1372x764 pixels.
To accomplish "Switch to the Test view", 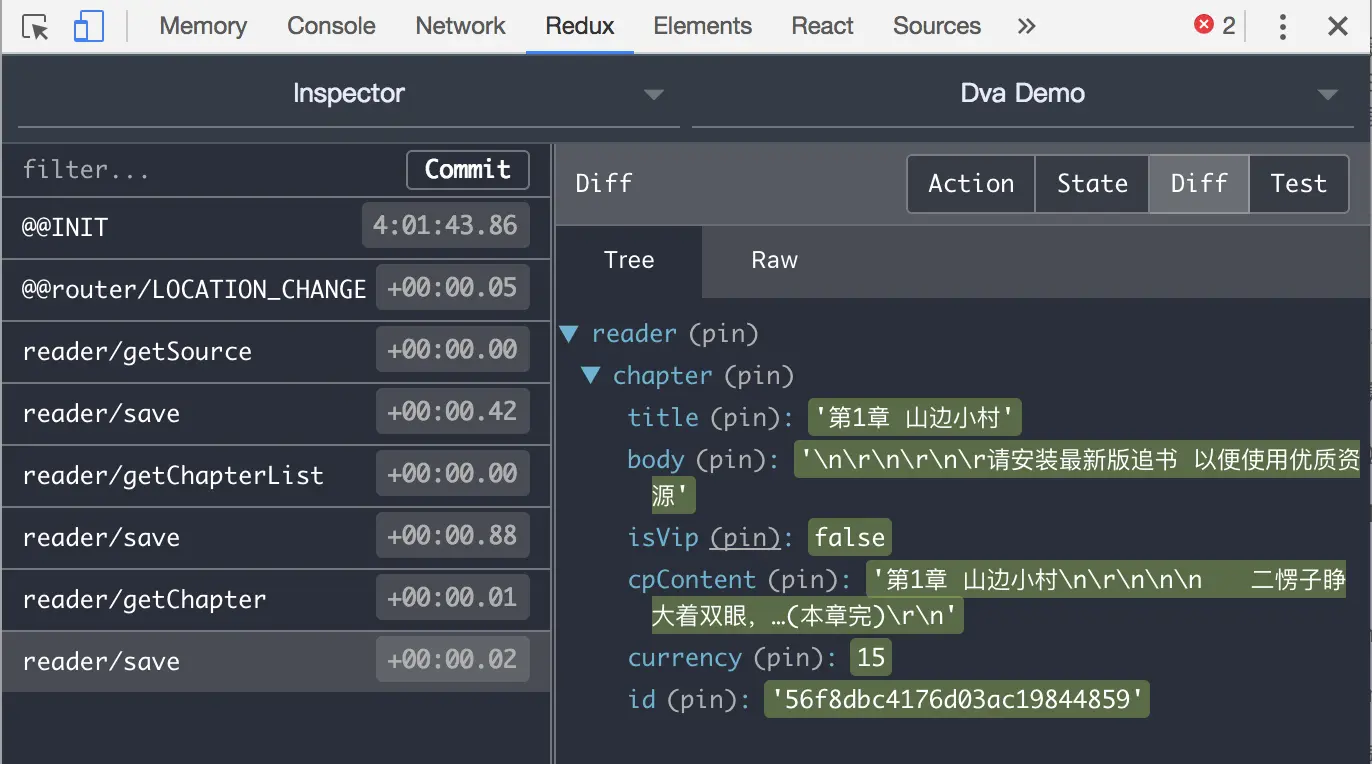I will point(1299,184).
